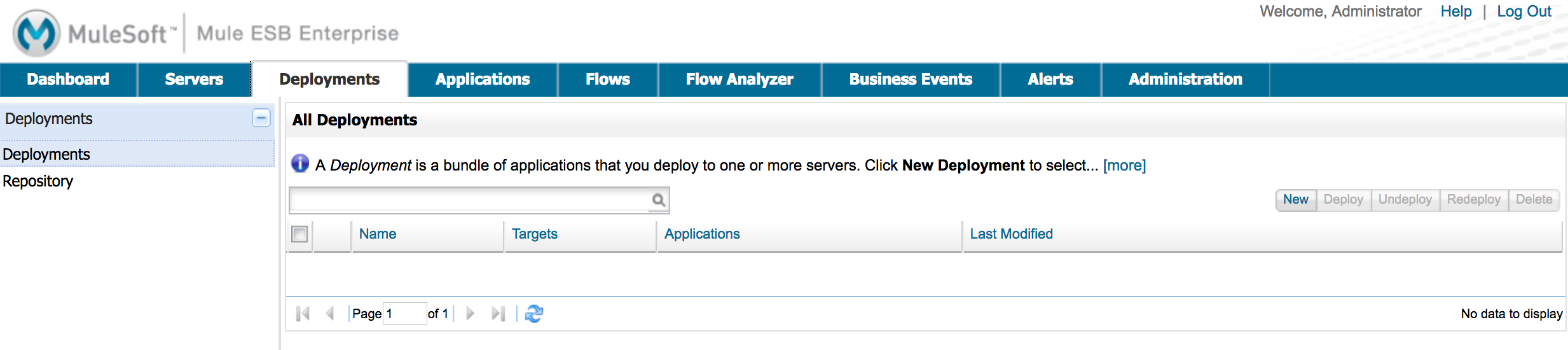1568x350 pixels.
Task: Toggle the select-all deployments checkbox
Action: click(x=299, y=234)
